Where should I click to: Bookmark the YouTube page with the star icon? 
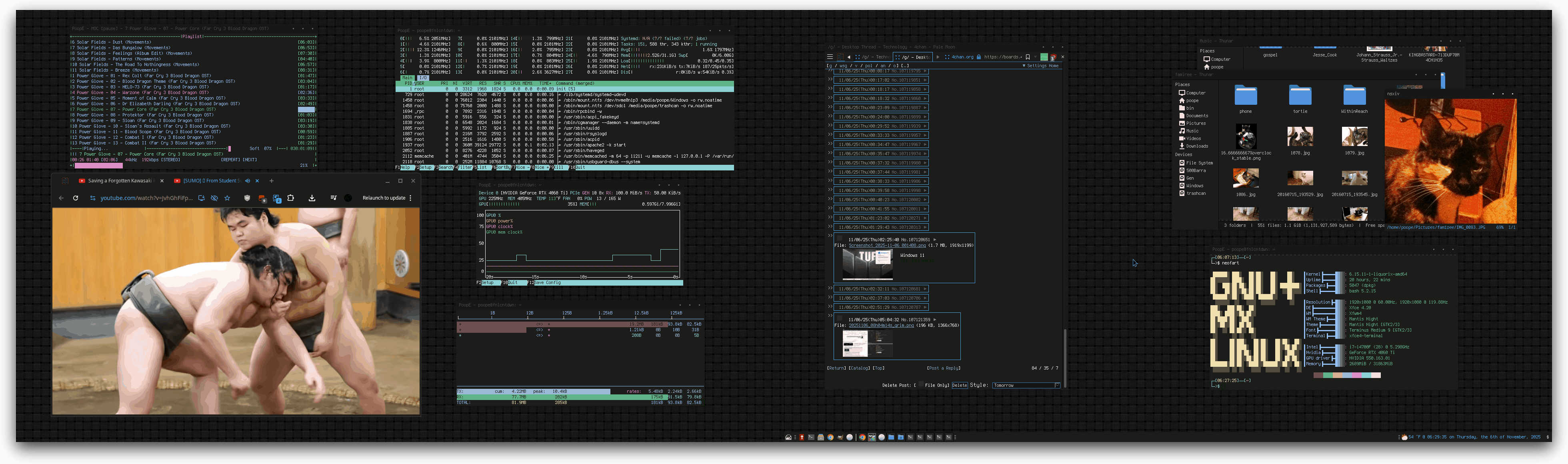click(x=227, y=198)
